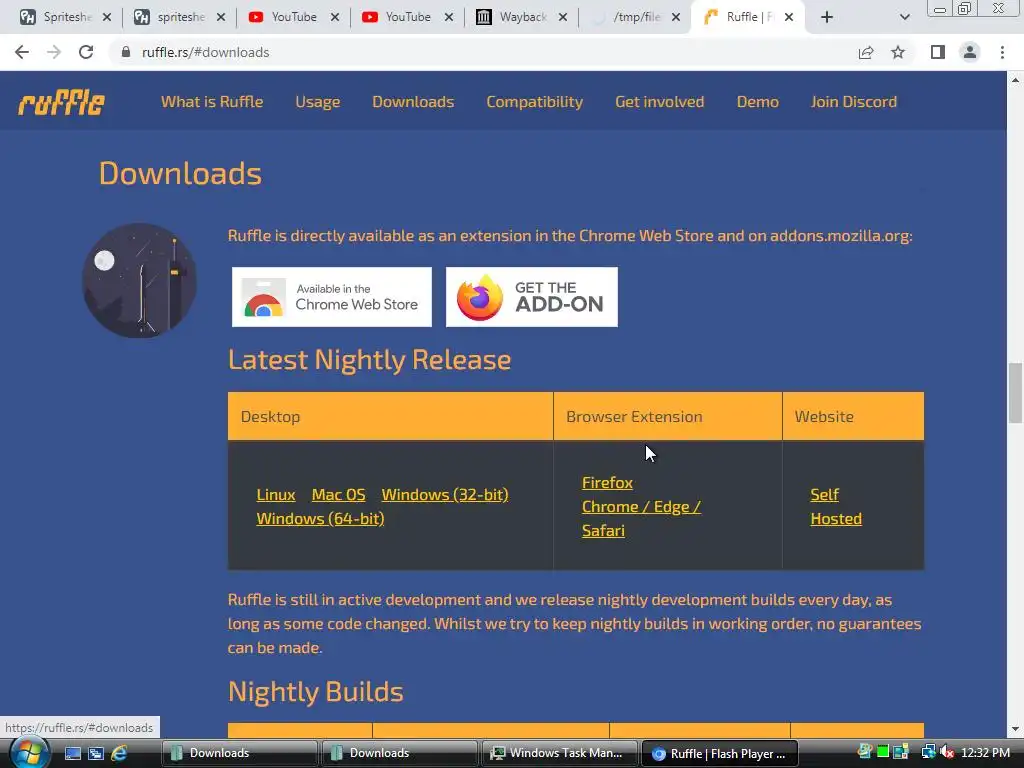Download the Windows (64-bit) build

click(320, 519)
